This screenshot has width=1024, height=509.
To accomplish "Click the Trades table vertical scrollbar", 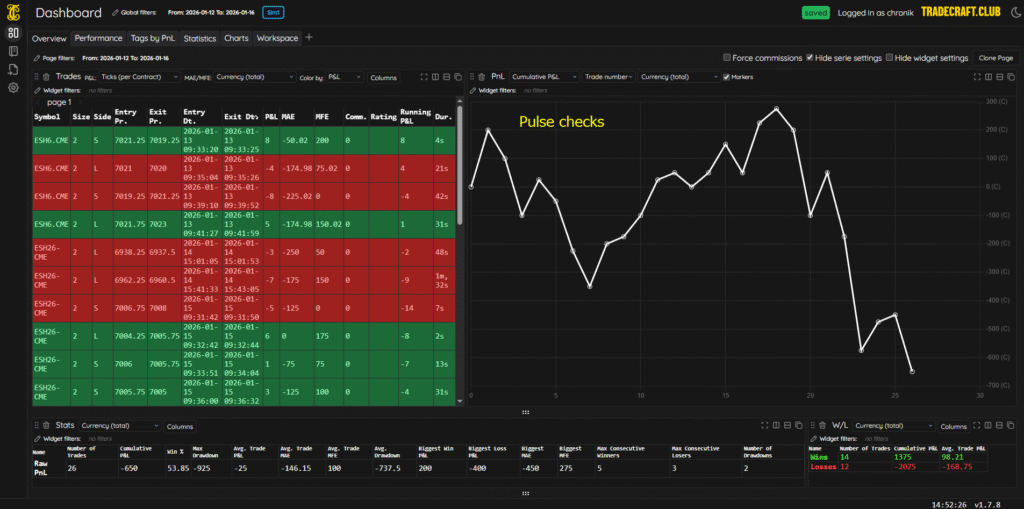I will [459, 150].
